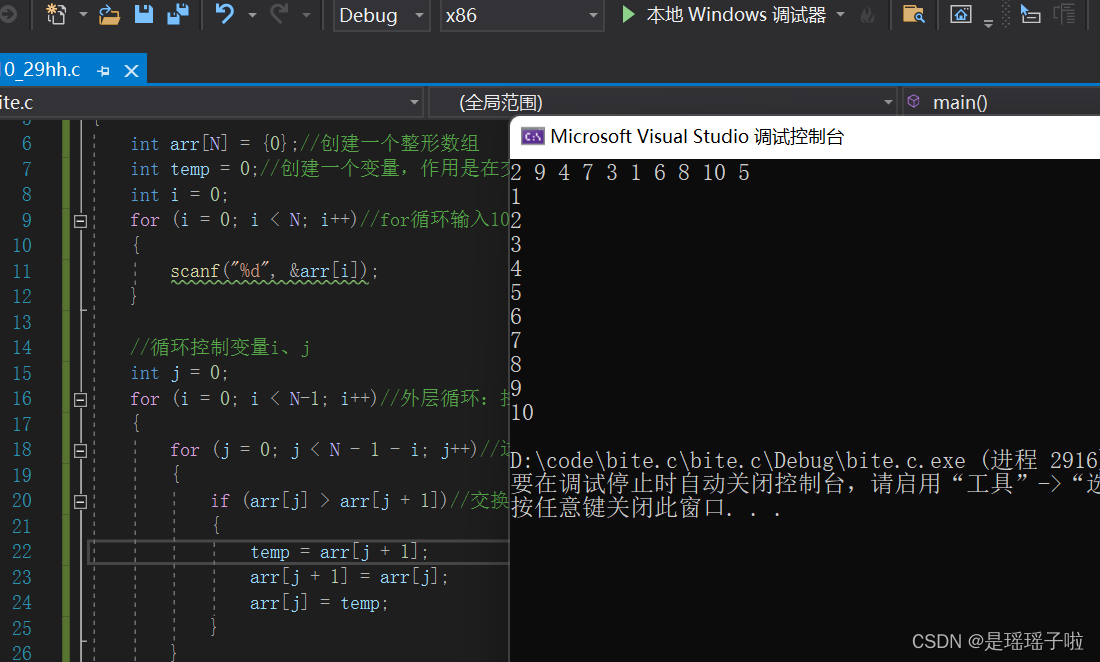The width and height of the screenshot is (1100, 662).
Task: Undo the last edit
Action: [x=224, y=14]
